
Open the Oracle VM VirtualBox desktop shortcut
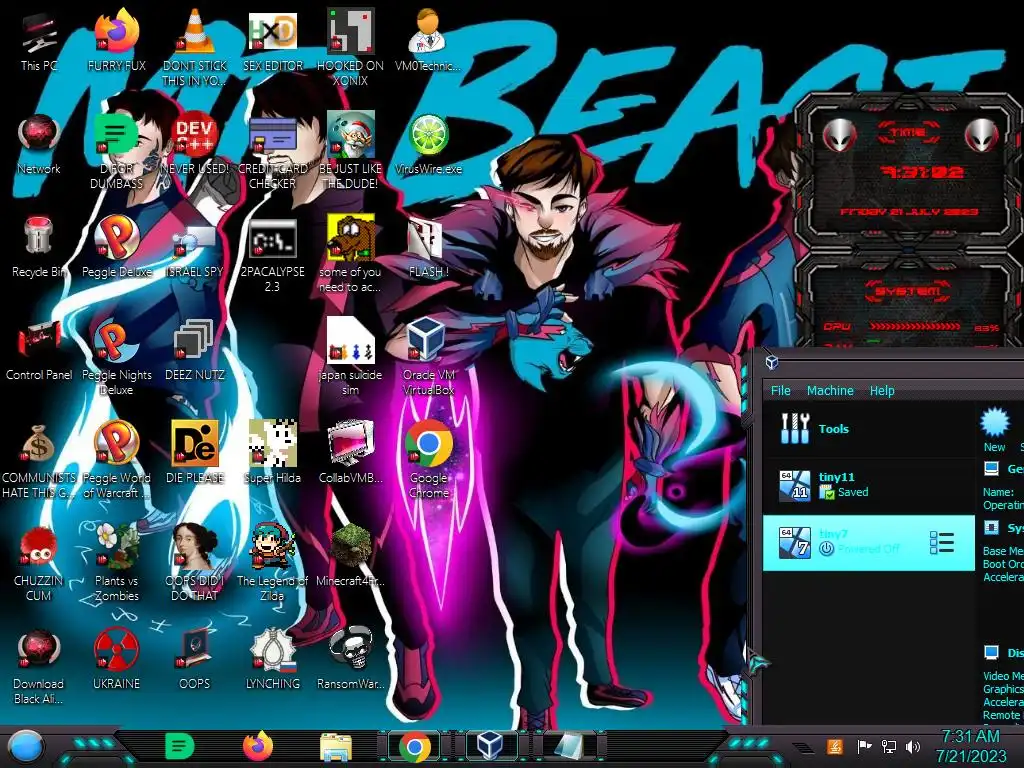click(x=428, y=358)
